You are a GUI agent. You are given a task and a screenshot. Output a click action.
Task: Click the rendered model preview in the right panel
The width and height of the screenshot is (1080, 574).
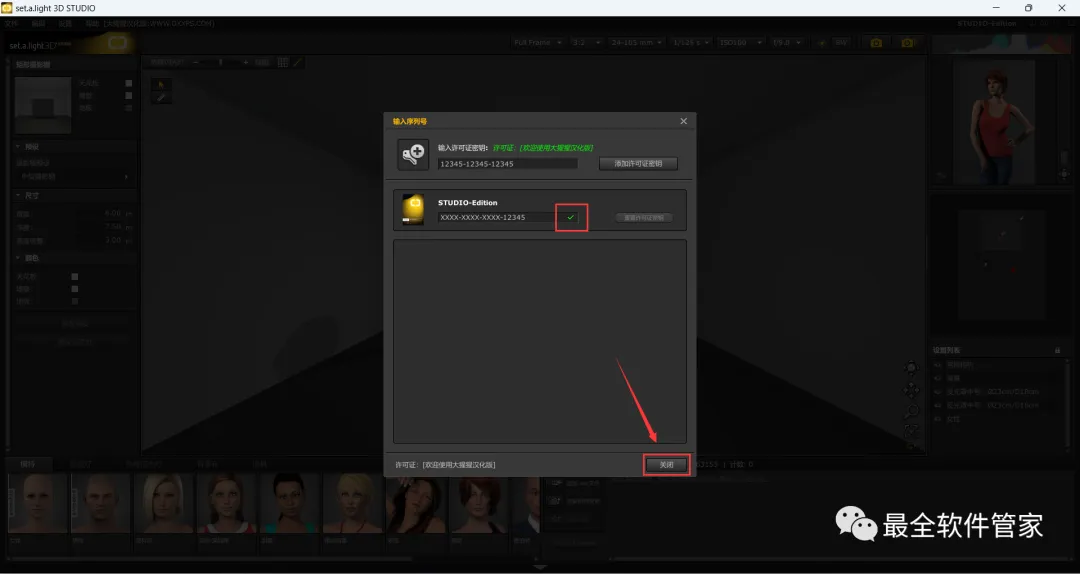point(995,123)
